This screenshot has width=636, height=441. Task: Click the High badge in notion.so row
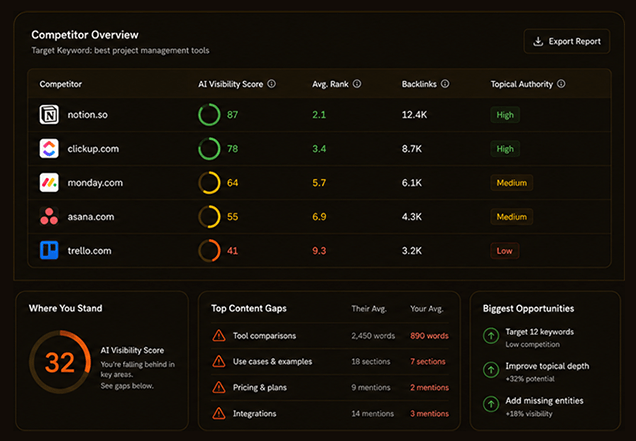pyautogui.click(x=505, y=115)
